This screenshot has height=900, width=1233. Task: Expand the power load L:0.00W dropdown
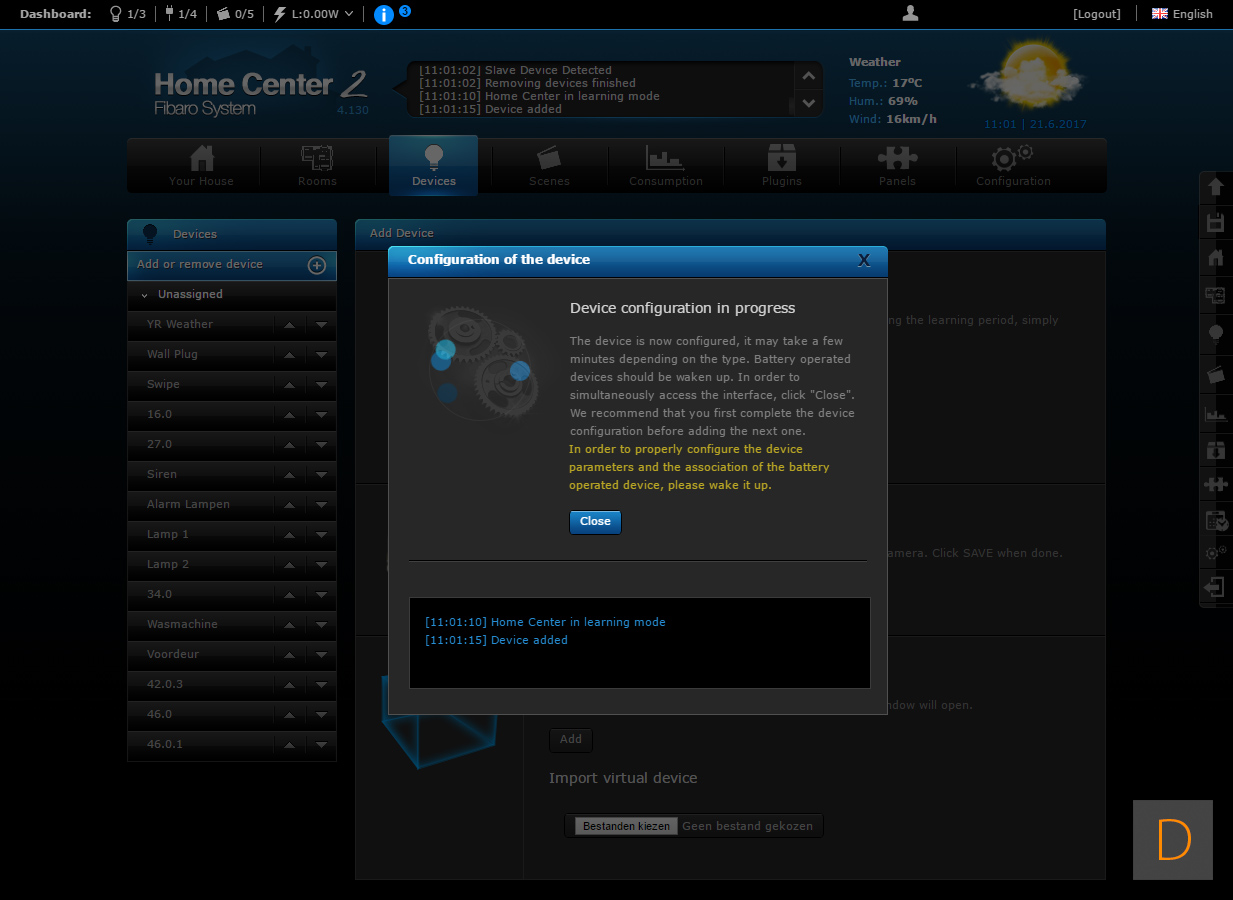click(x=313, y=14)
